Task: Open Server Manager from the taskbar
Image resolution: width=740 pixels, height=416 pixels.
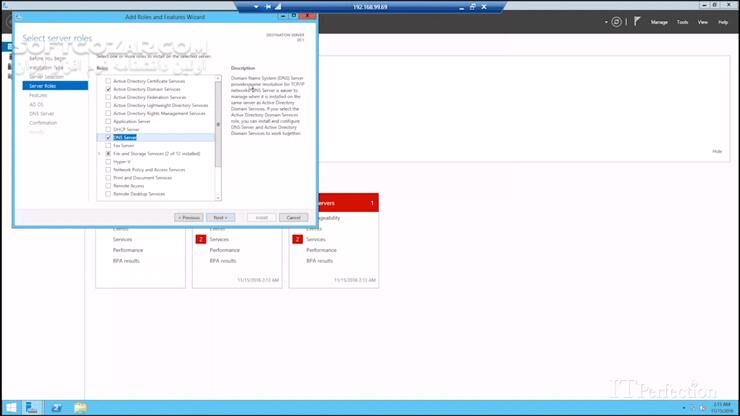Action: tap(33, 408)
